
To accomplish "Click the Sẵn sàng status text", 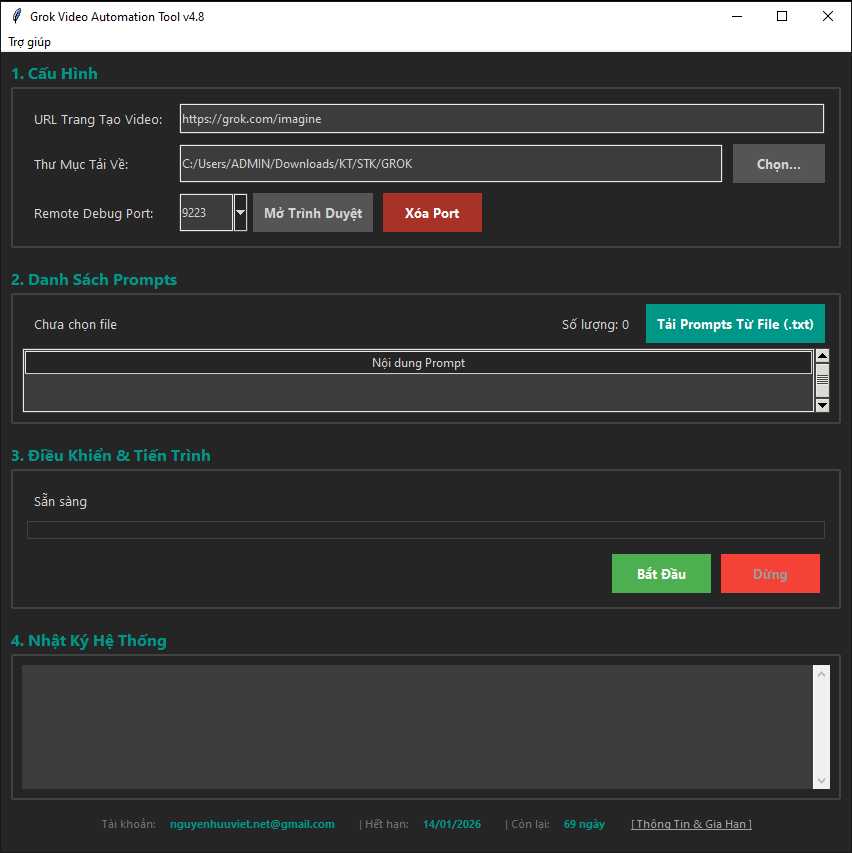I will 60,501.
